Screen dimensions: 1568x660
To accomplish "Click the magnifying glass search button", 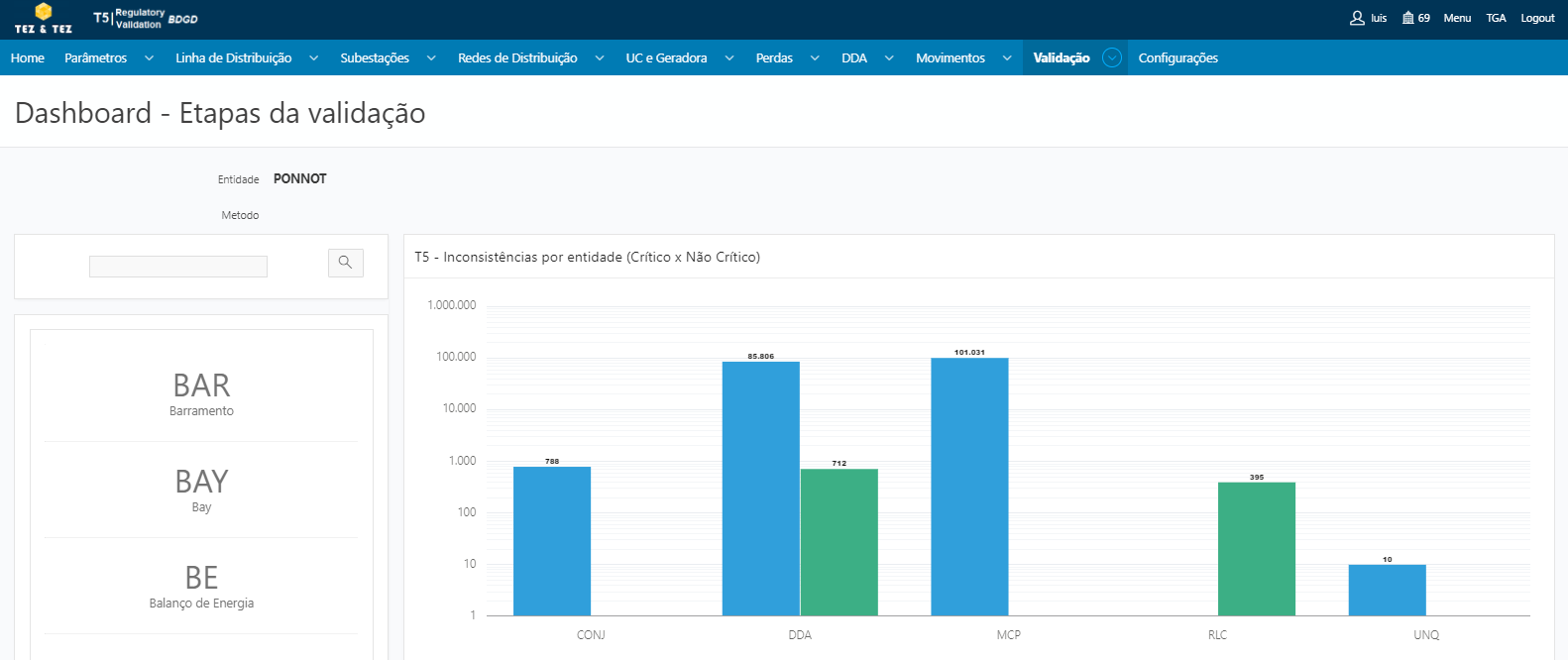I will (345, 263).
